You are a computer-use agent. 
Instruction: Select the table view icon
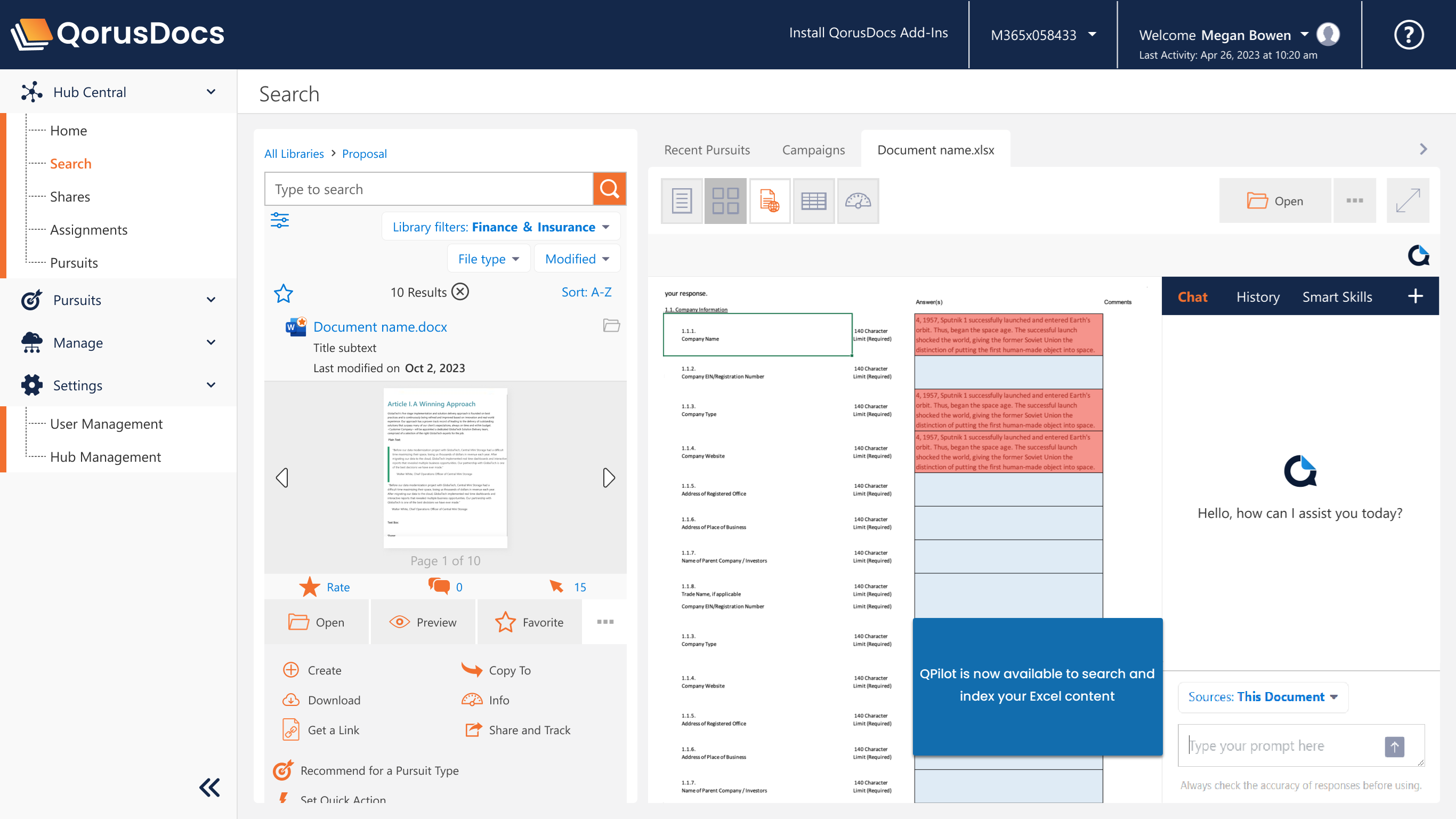[x=813, y=201]
